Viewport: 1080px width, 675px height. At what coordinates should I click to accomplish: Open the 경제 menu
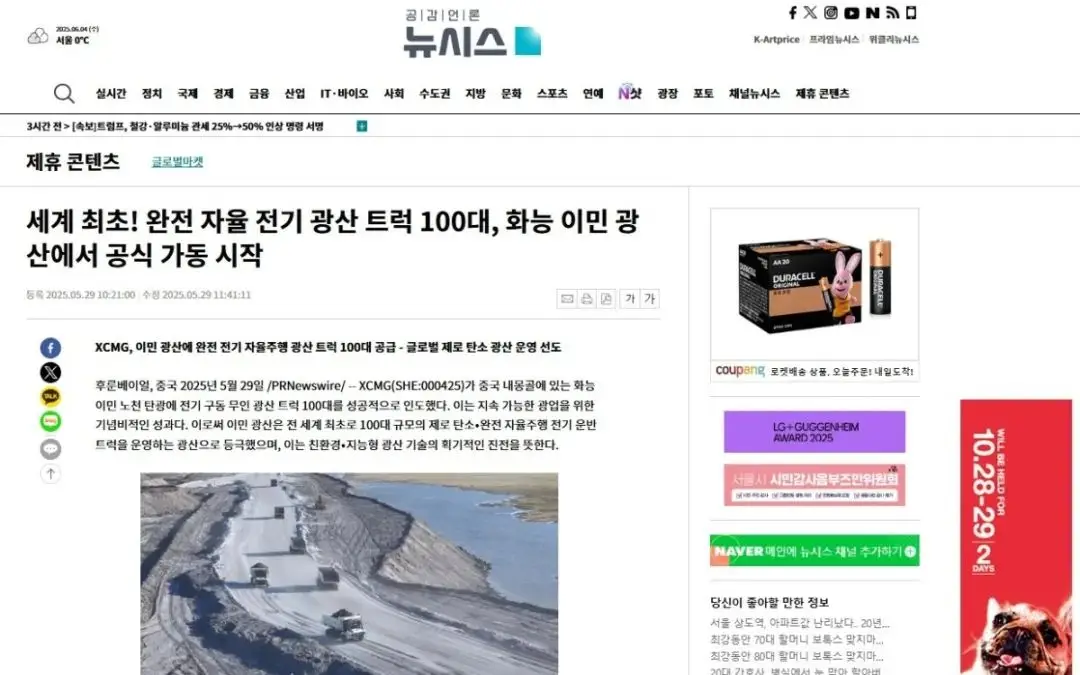click(223, 94)
